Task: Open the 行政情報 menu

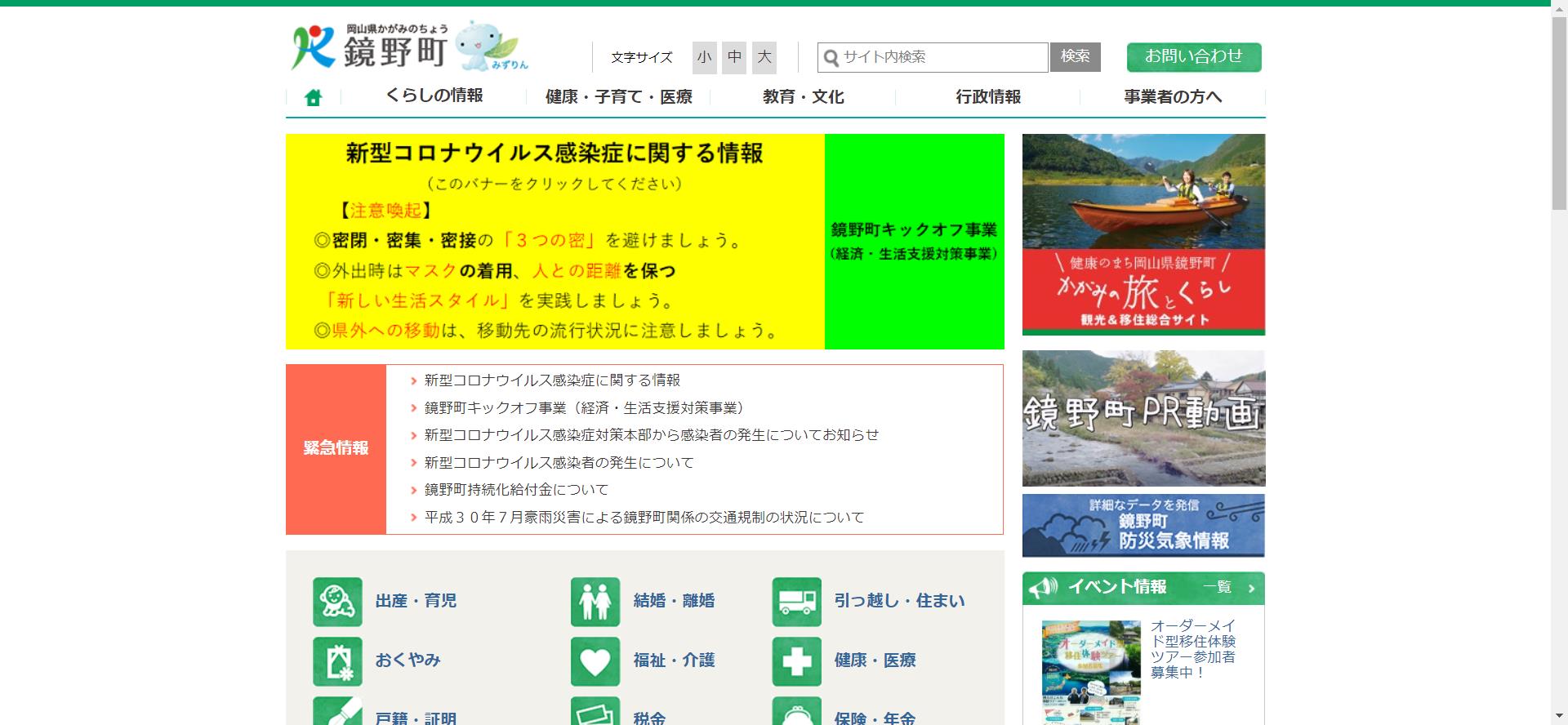Action: [988, 97]
